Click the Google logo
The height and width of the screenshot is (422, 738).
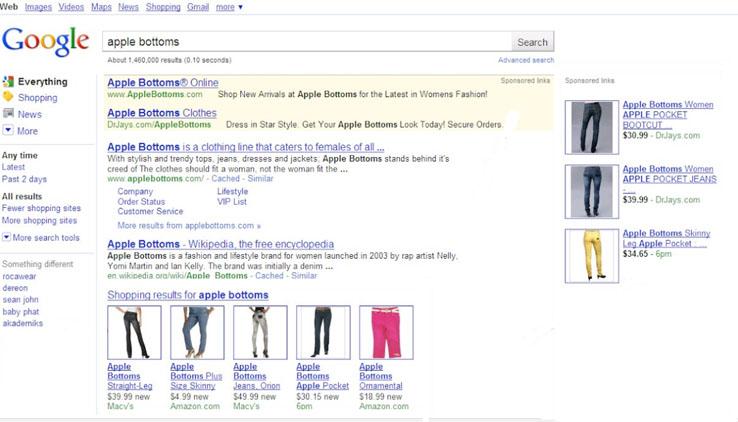pyautogui.click(x=45, y=41)
